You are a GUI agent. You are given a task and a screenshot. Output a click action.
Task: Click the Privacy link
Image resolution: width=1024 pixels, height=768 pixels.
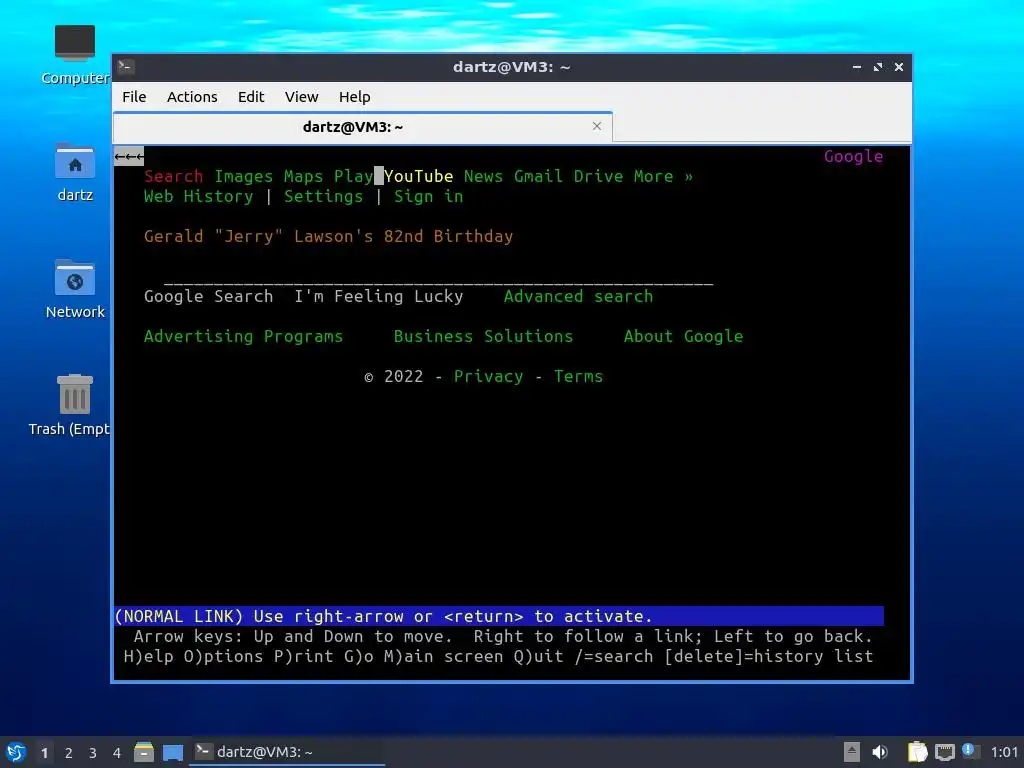488,376
